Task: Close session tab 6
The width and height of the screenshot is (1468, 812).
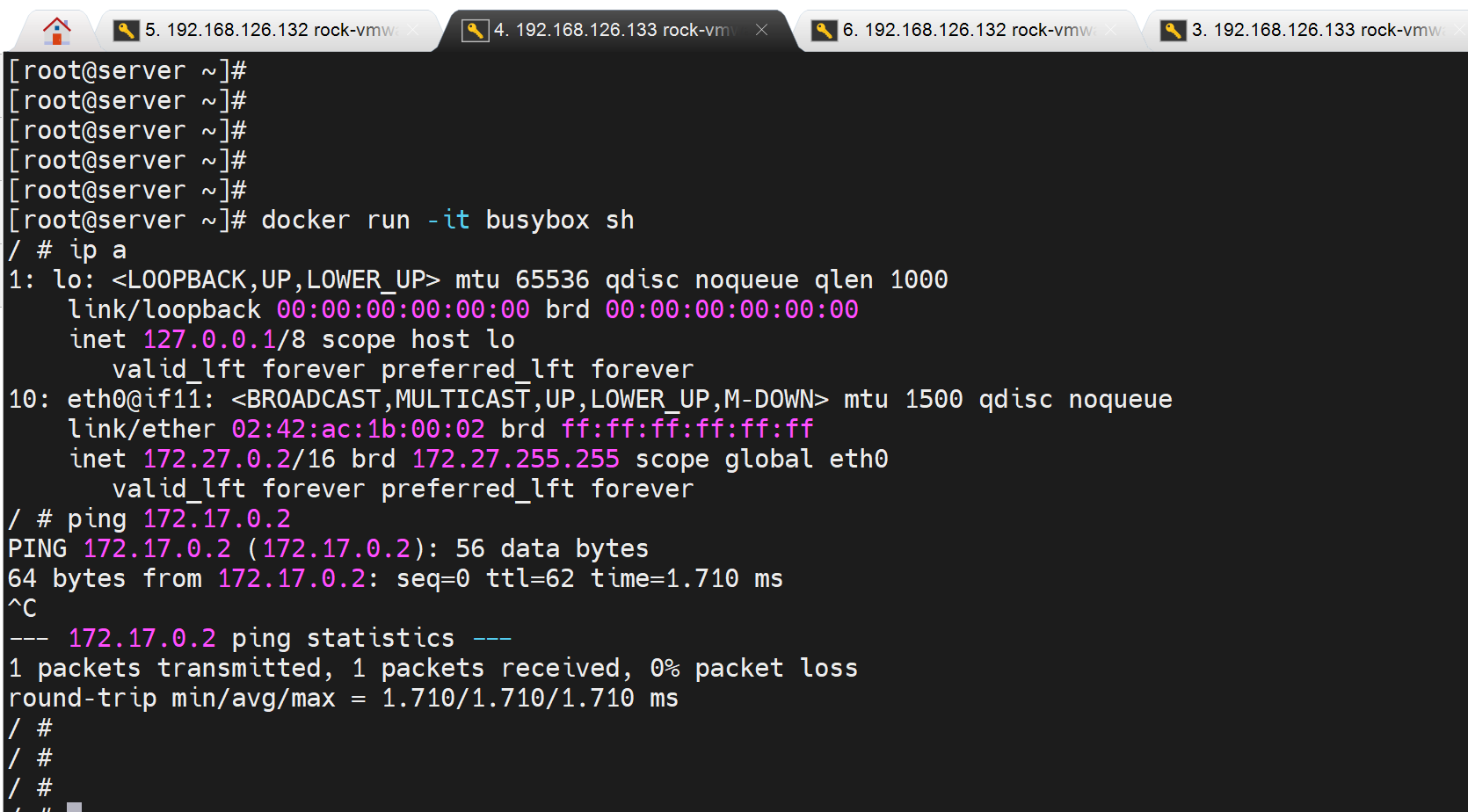Action: [1111, 30]
